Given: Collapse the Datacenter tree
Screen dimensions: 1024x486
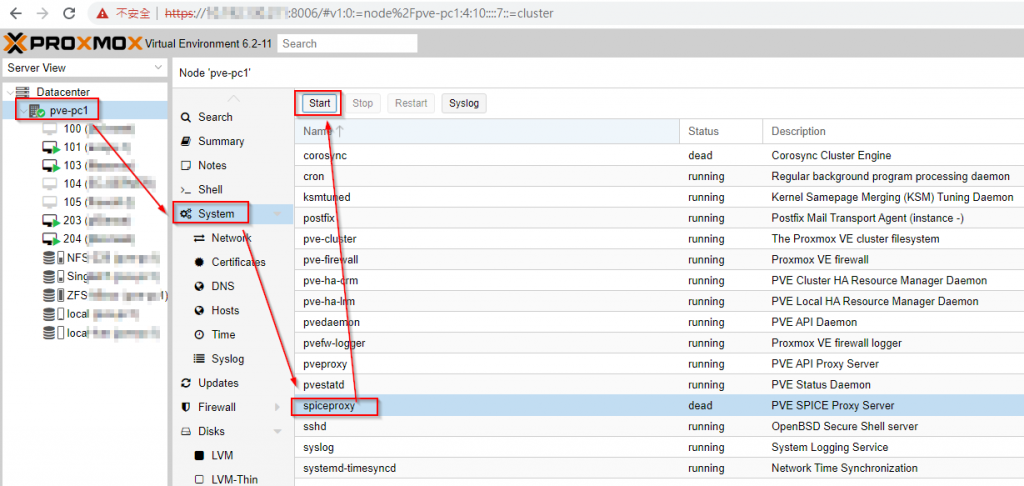Looking at the screenshot, I should point(9,92).
